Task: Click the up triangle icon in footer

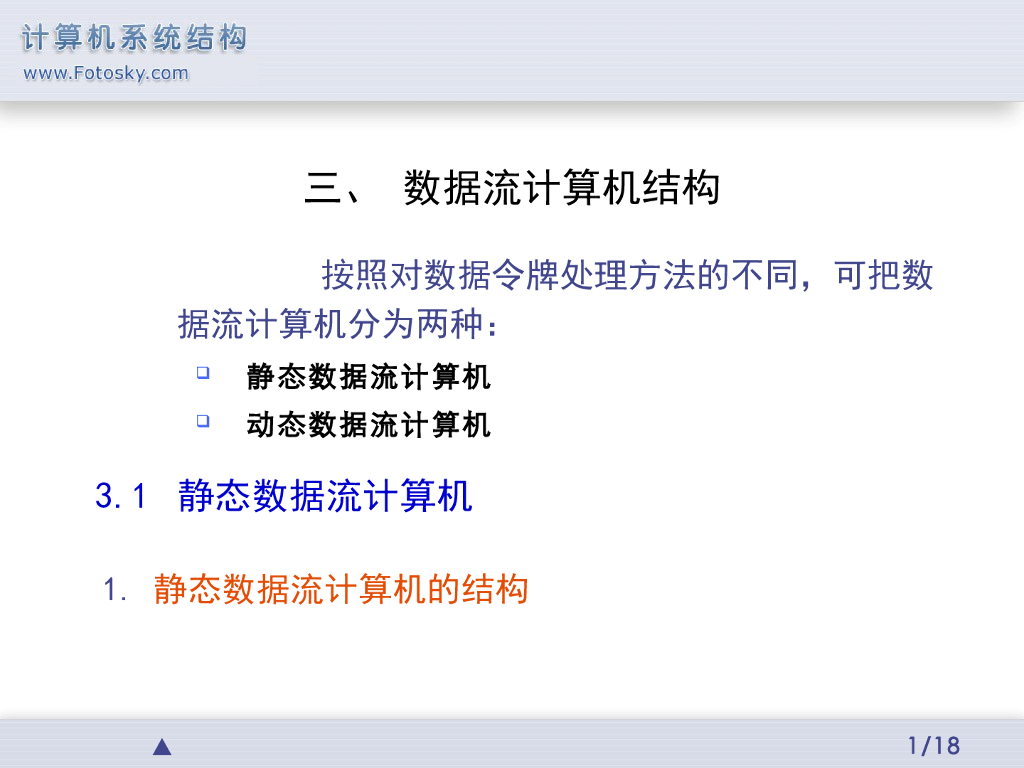Action: pyautogui.click(x=162, y=747)
